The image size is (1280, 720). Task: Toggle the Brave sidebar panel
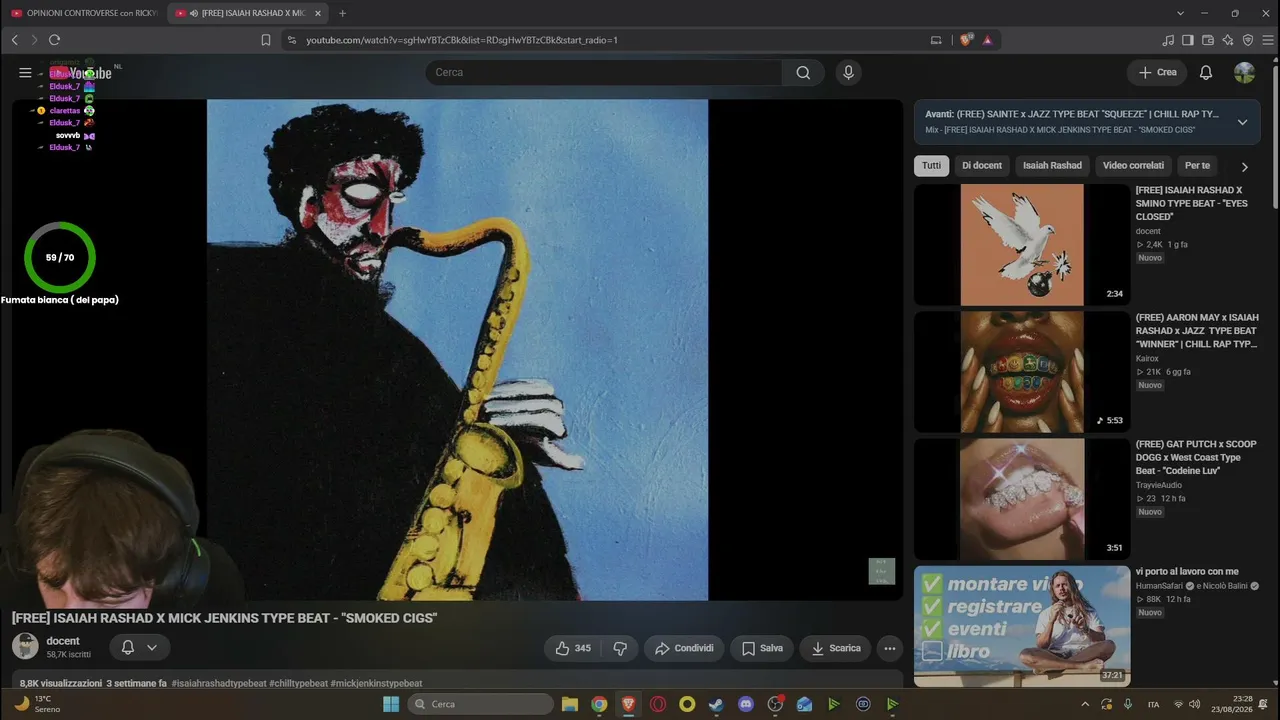click(1188, 40)
